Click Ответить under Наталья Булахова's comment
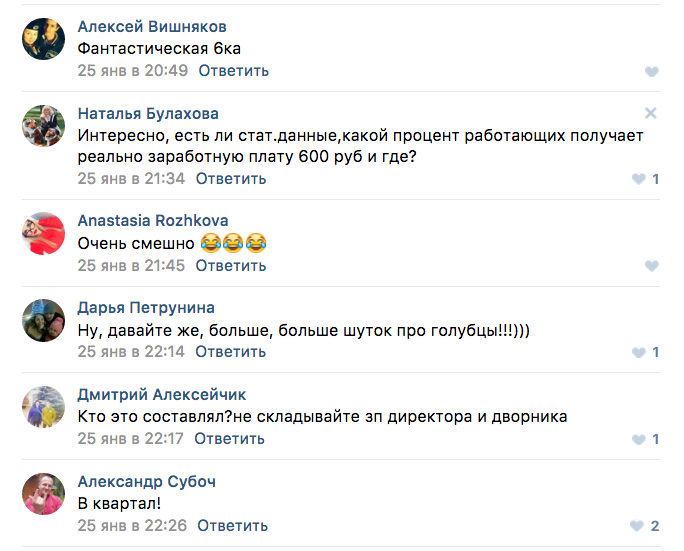Viewport: 684px width, 551px height. pos(231,179)
